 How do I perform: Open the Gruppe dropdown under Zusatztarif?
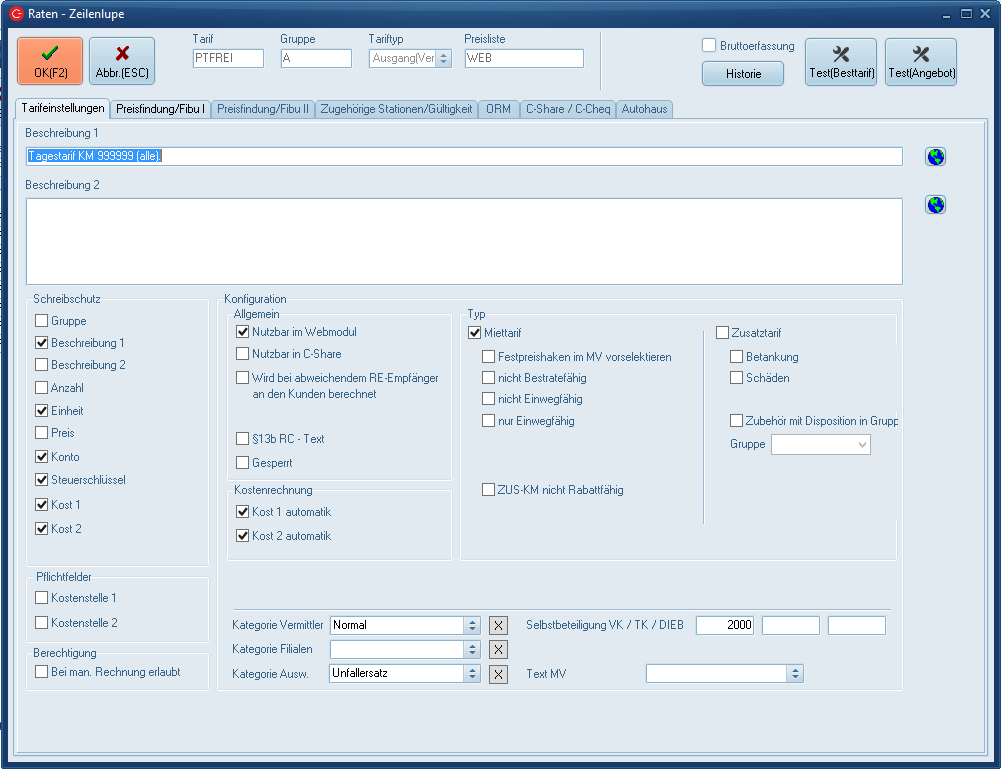point(862,445)
